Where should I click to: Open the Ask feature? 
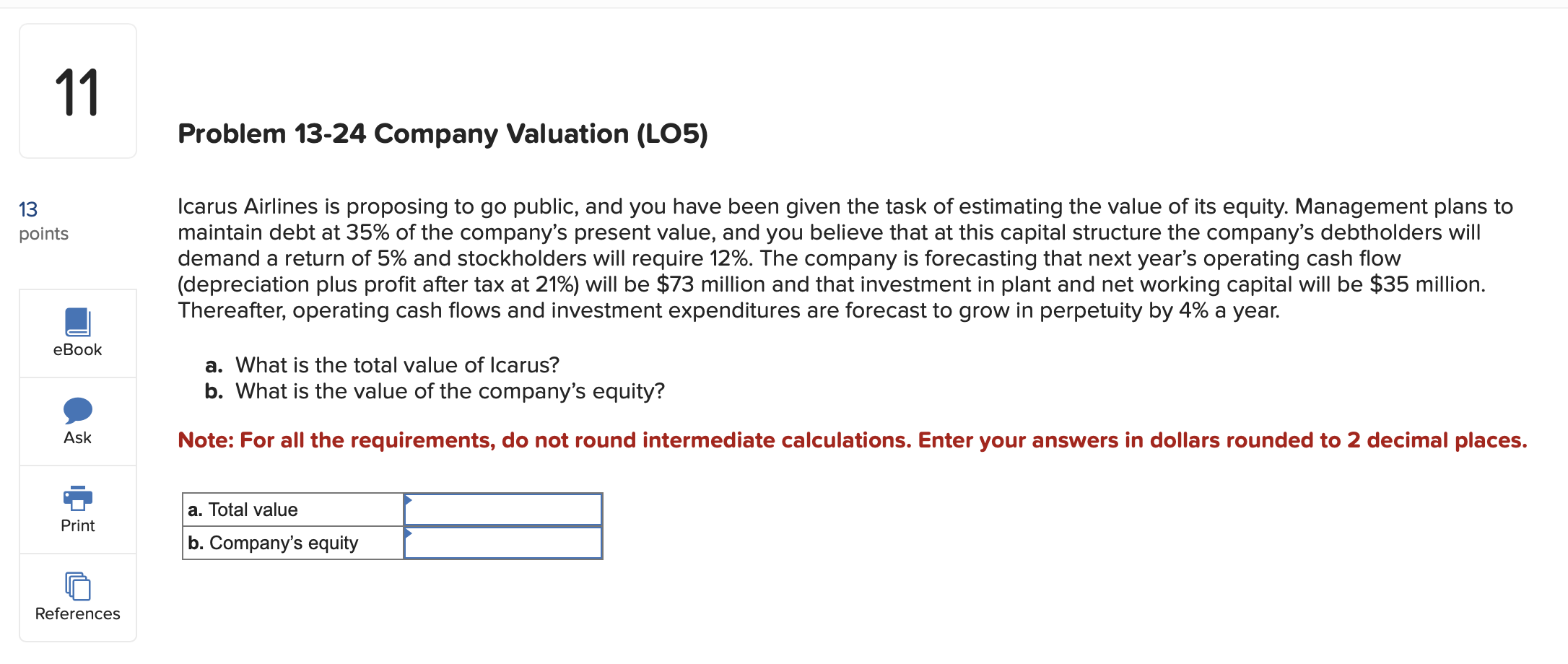click(77, 422)
